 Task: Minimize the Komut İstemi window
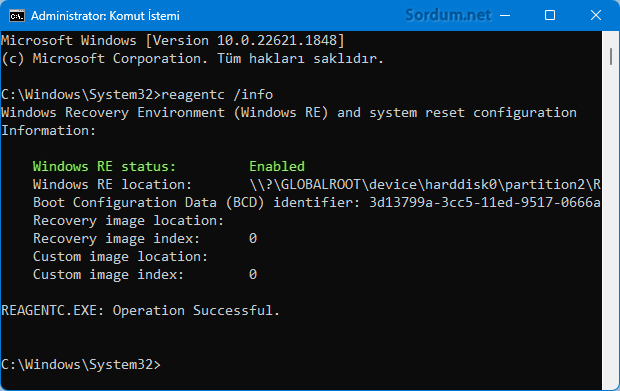click(x=505, y=15)
